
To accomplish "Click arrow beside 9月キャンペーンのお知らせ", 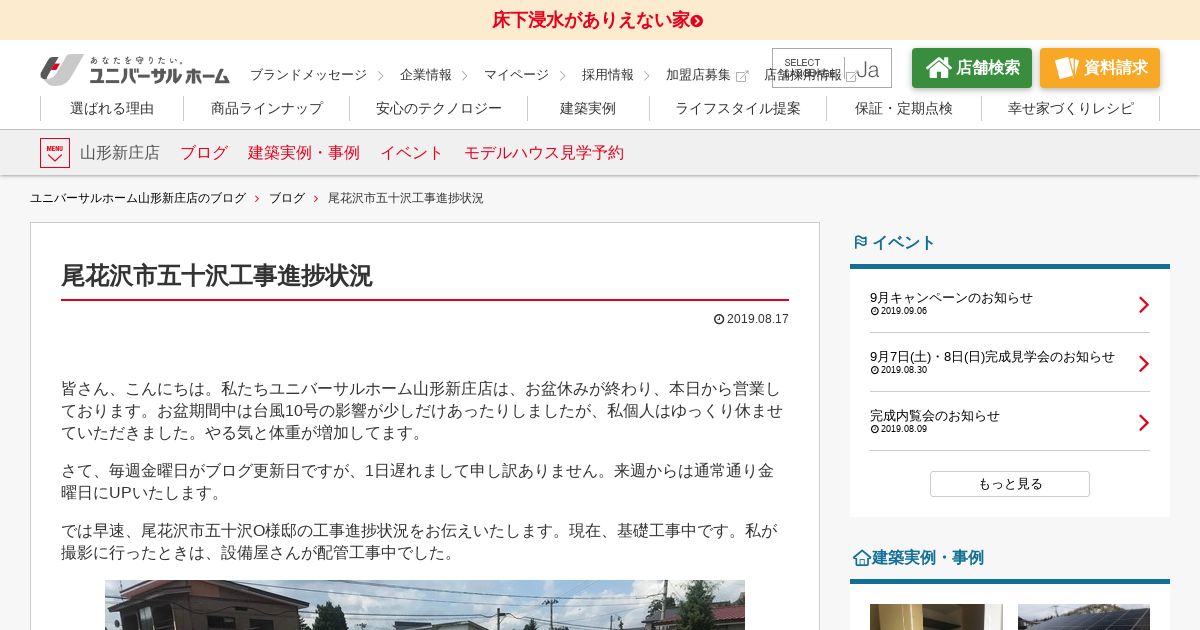I will pyautogui.click(x=1144, y=305).
